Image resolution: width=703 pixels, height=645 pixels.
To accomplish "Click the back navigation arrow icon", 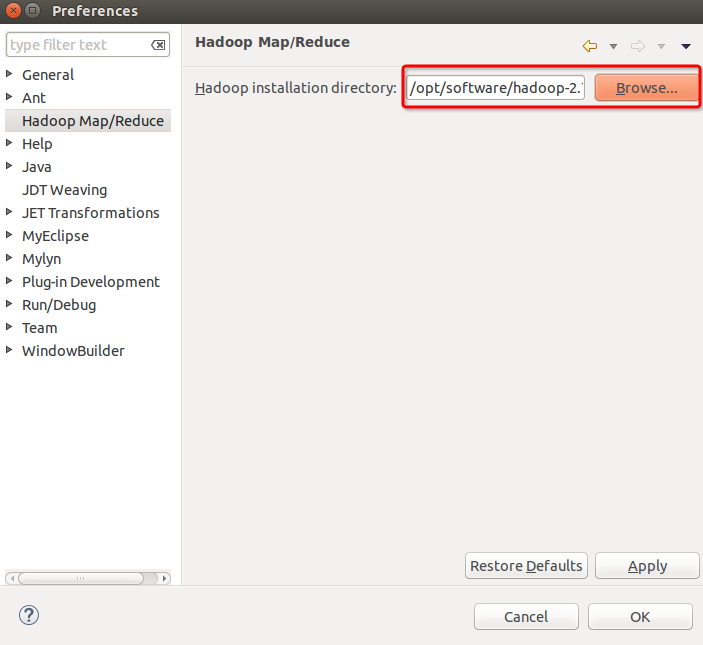I will [590, 46].
